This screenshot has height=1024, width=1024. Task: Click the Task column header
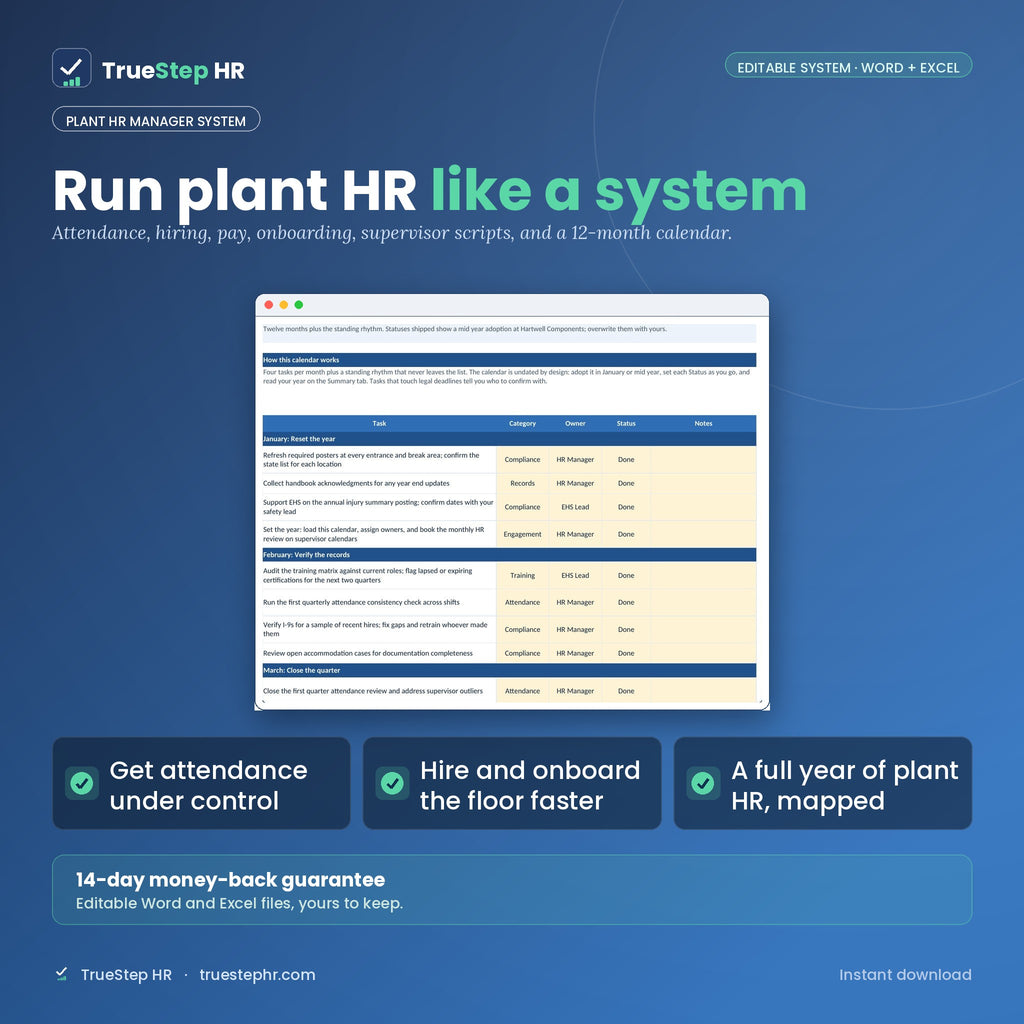tap(379, 423)
